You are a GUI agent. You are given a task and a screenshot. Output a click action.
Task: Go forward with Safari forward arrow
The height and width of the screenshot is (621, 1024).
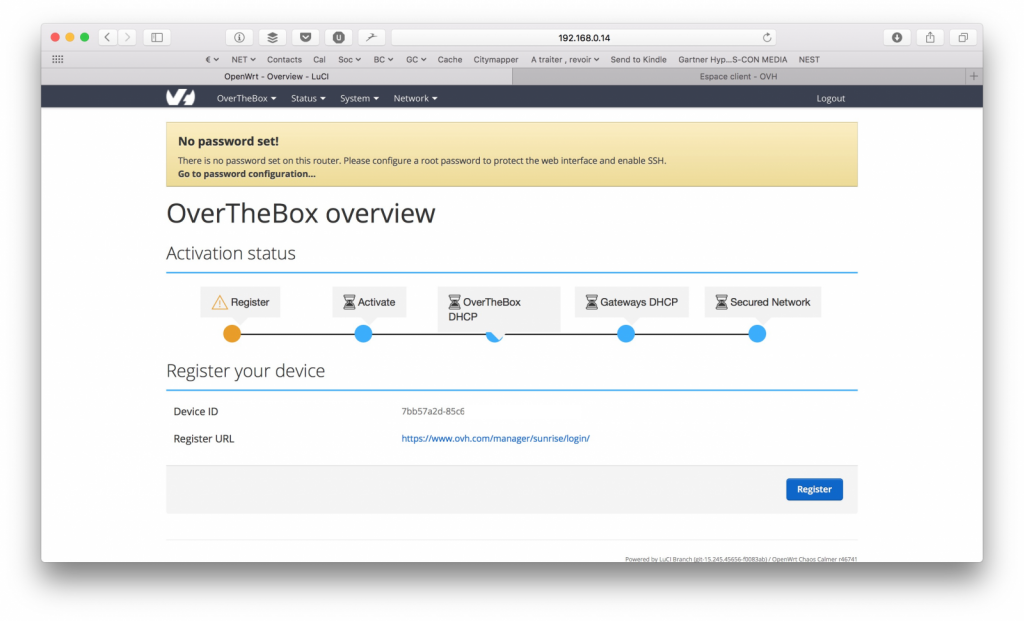[x=127, y=37]
